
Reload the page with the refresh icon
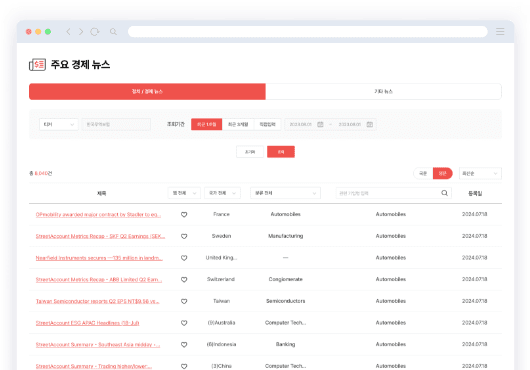95,32
